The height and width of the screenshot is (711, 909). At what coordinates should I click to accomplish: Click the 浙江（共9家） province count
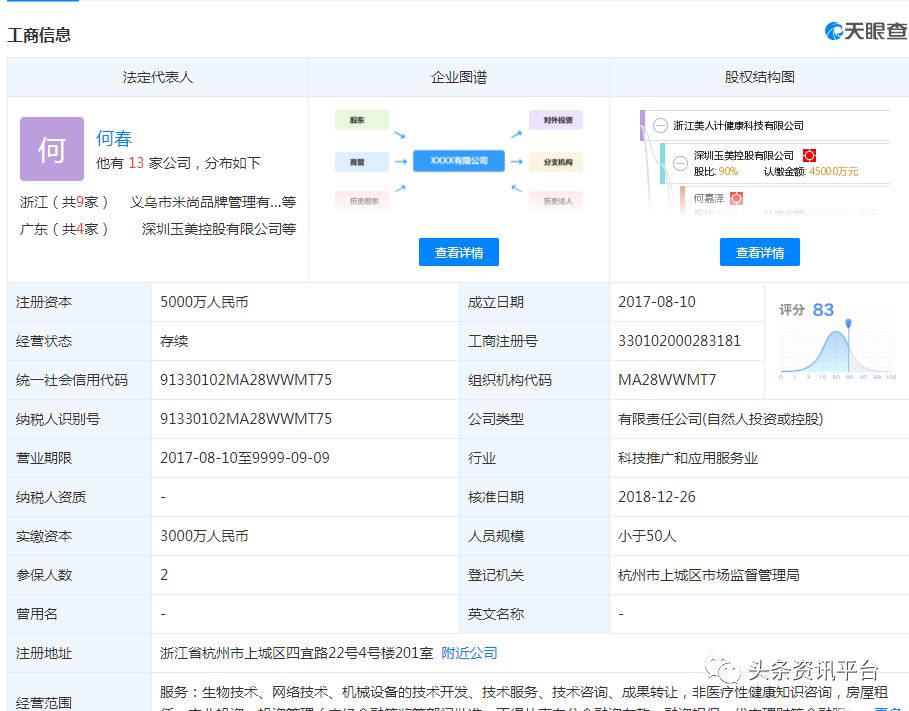click(x=64, y=202)
